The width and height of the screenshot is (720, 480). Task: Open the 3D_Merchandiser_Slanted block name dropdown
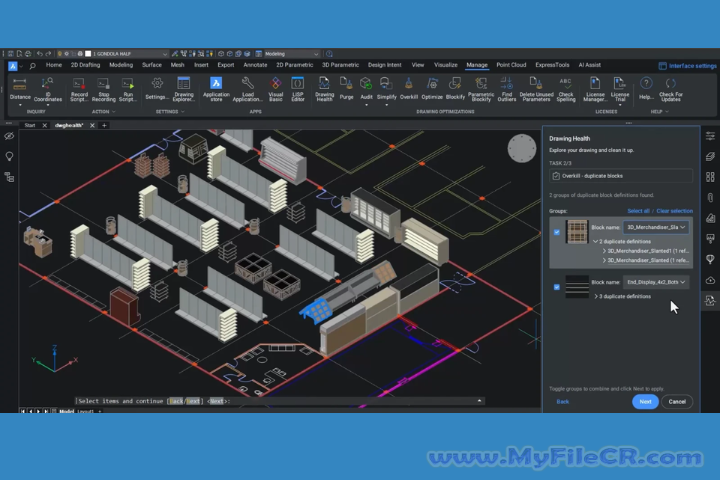click(x=656, y=227)
